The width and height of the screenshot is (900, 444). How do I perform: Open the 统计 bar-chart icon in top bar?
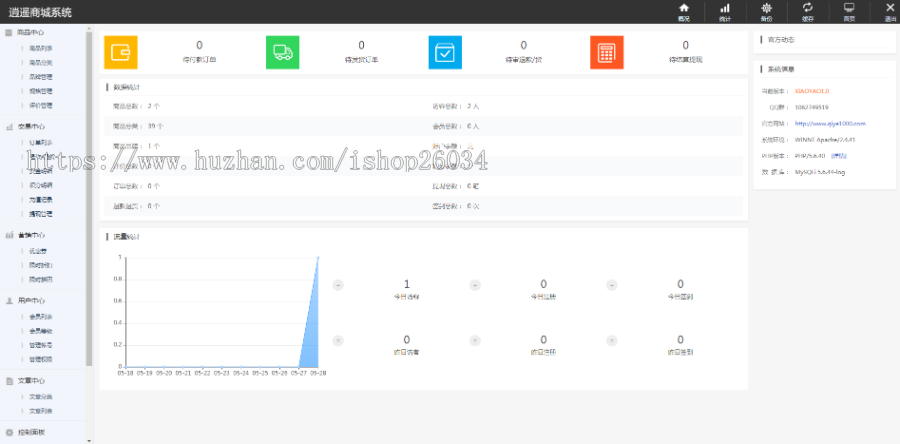point(725,8)
